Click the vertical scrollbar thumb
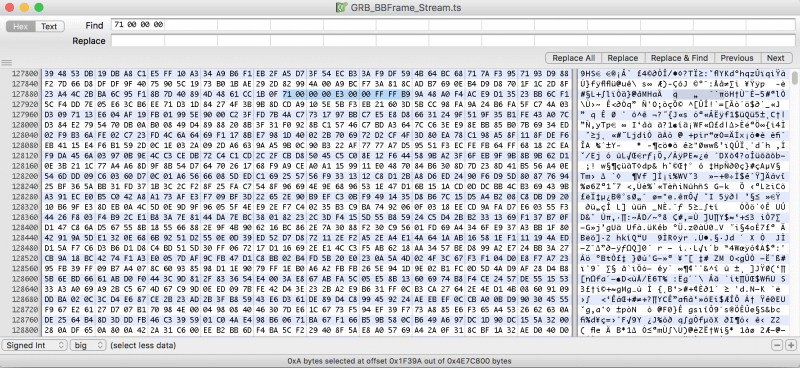The height and width of the screenshot is (368, 800). [x=795, y=78]
